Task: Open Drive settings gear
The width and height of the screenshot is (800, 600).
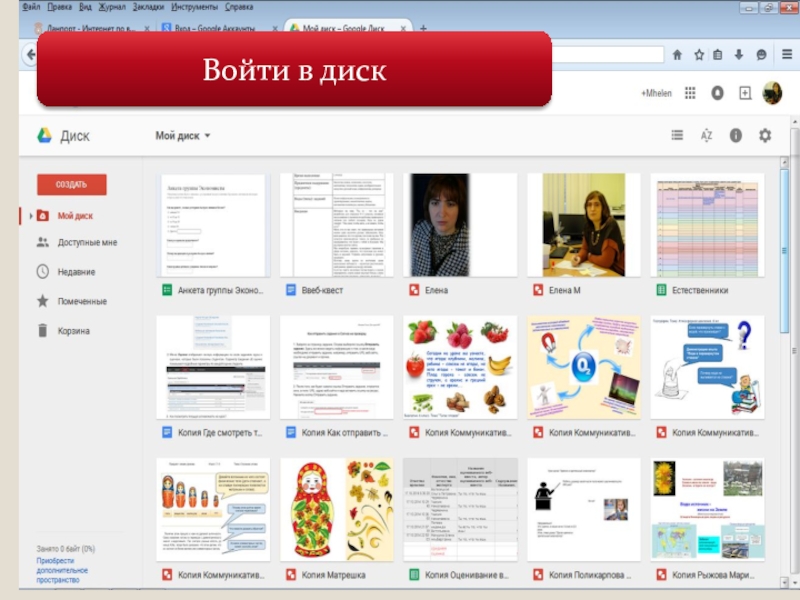Action: [x=765, y=135]
